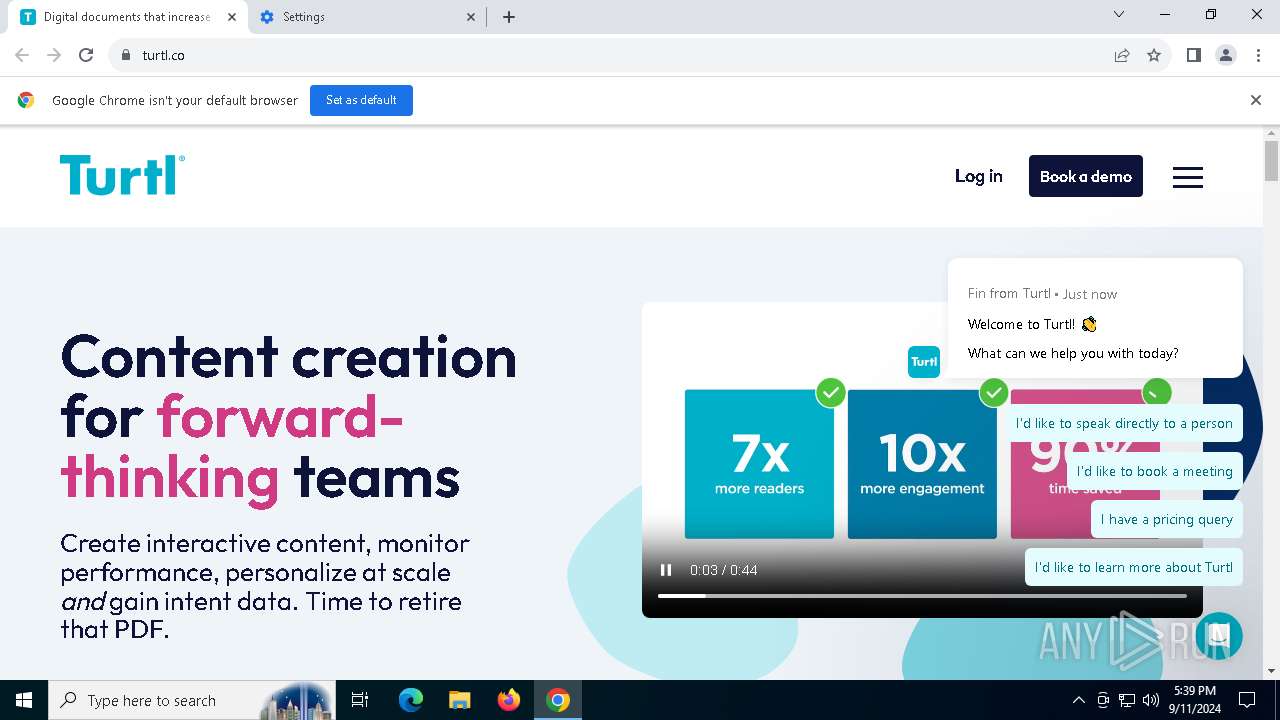This screenshot has height=720, width=1280.
Task: Show hidden system tray icons
Action: pos(1078,700)
